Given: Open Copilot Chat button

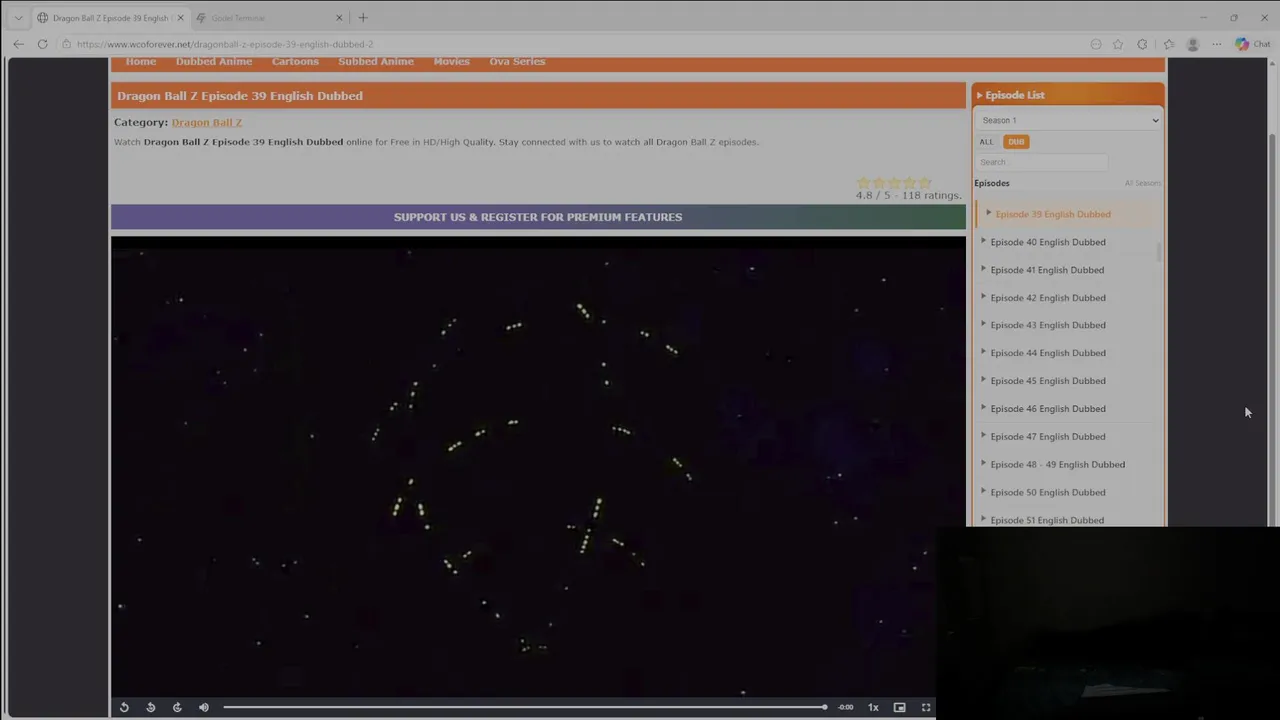Looking at the screenshot, I should click(x=1252, y=44).
